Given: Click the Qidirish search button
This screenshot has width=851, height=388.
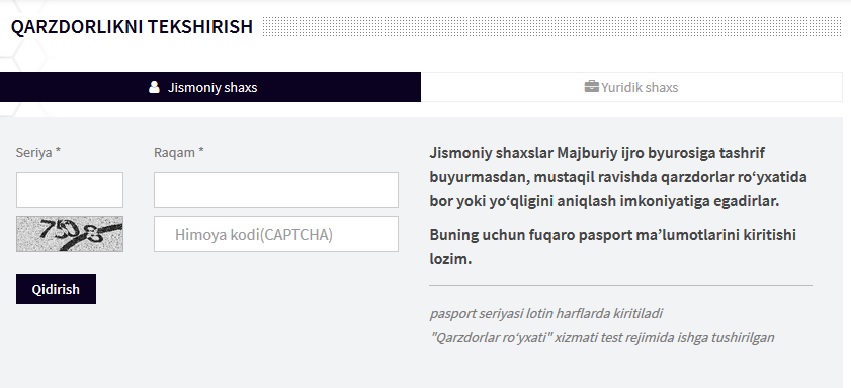Looking at the screenshot, I should (56, 289).
